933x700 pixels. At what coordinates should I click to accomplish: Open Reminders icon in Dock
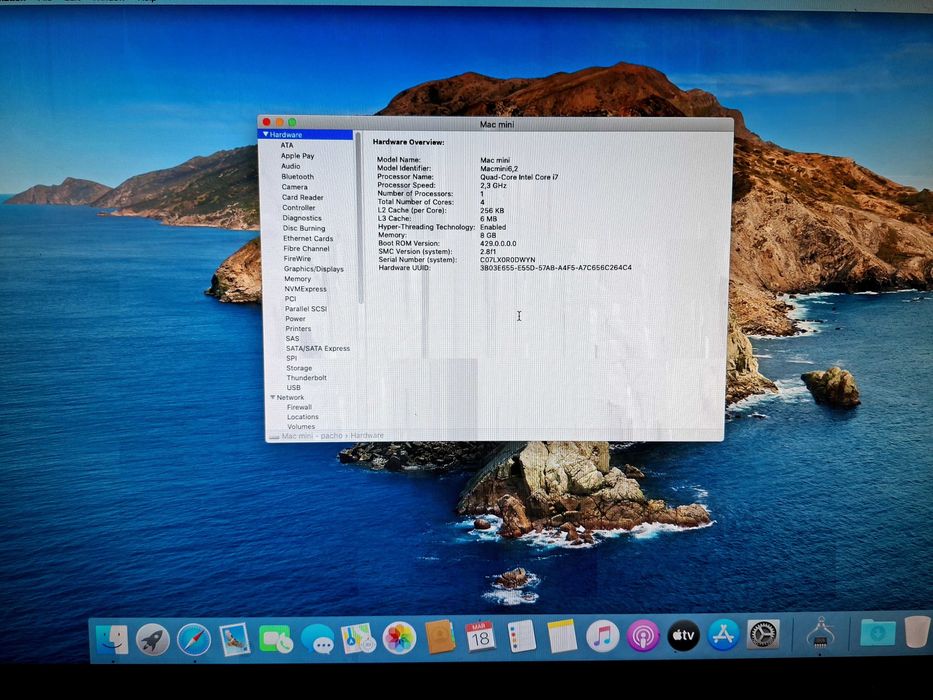click(521, 636)
